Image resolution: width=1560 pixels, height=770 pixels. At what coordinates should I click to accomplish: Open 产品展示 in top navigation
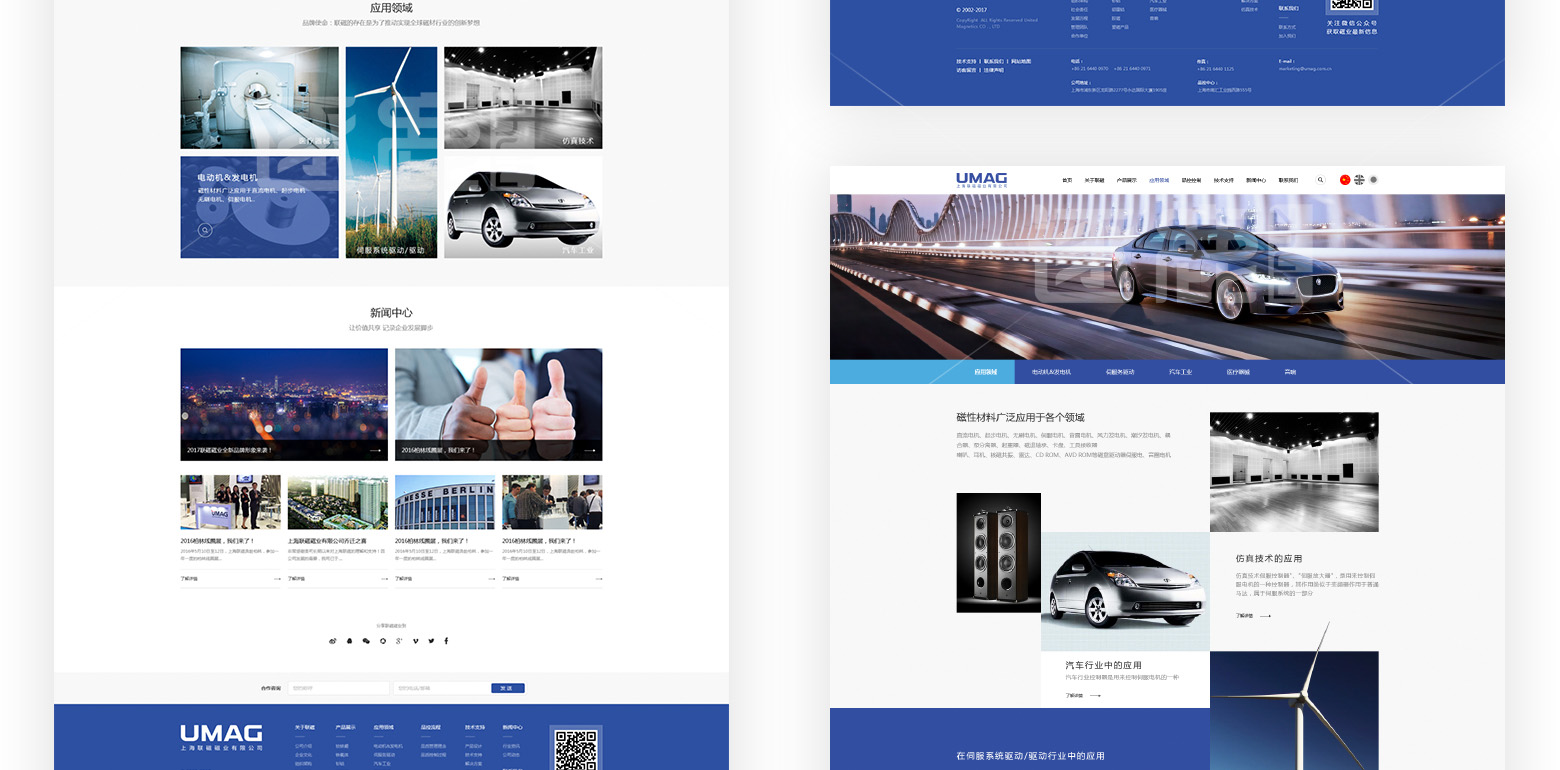(1126, 180)
